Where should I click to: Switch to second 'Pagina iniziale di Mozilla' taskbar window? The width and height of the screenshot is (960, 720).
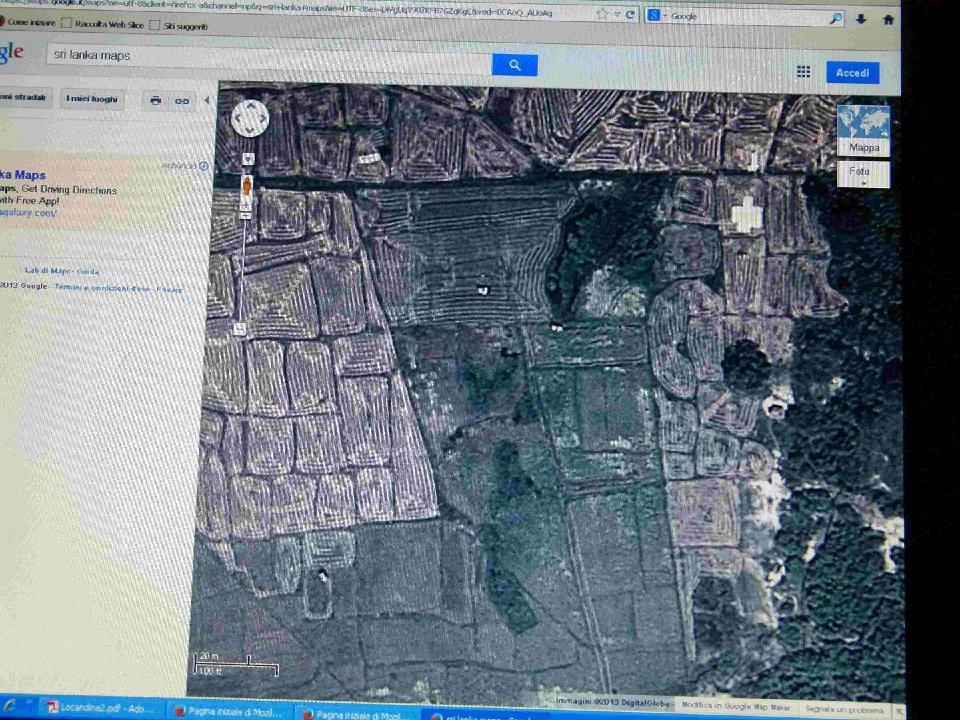[356, 714]
